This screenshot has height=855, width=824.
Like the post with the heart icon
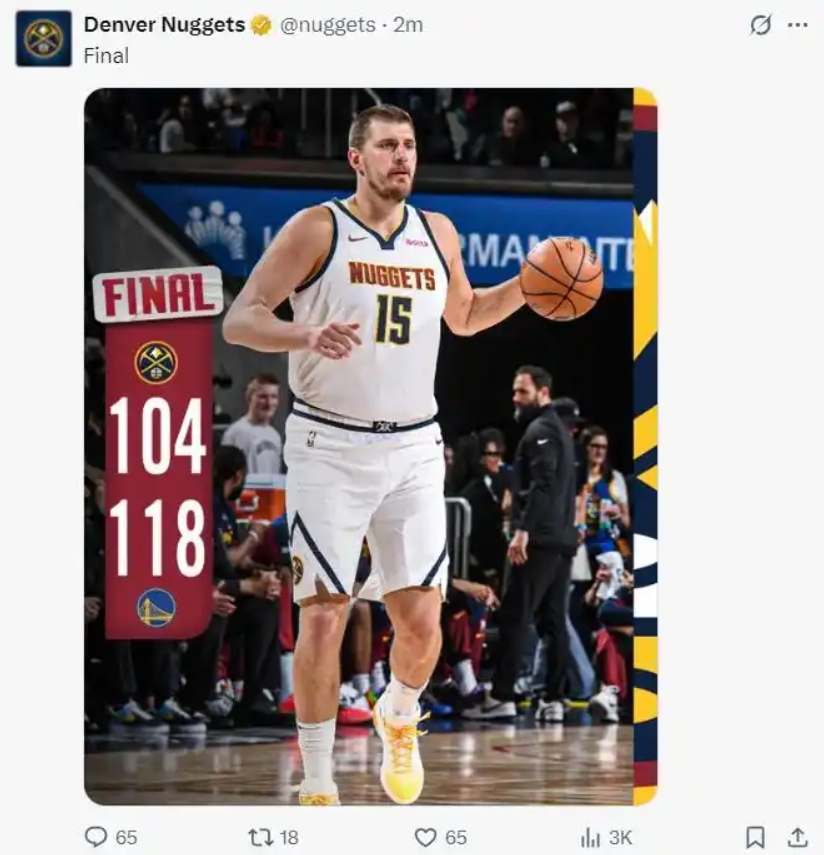(425, 837)
